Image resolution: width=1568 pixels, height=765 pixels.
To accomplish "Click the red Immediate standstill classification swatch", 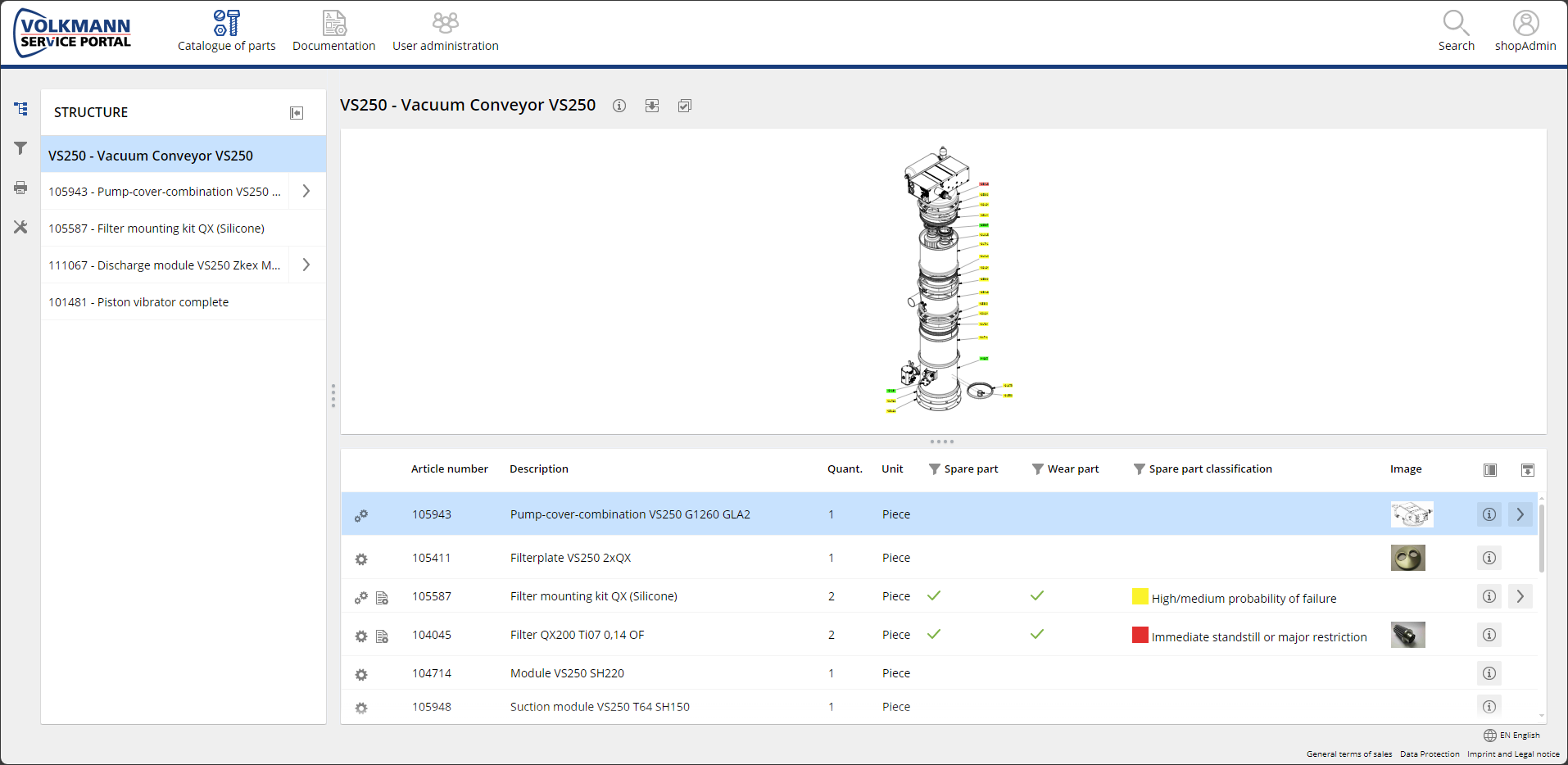I will [1140, 635].
